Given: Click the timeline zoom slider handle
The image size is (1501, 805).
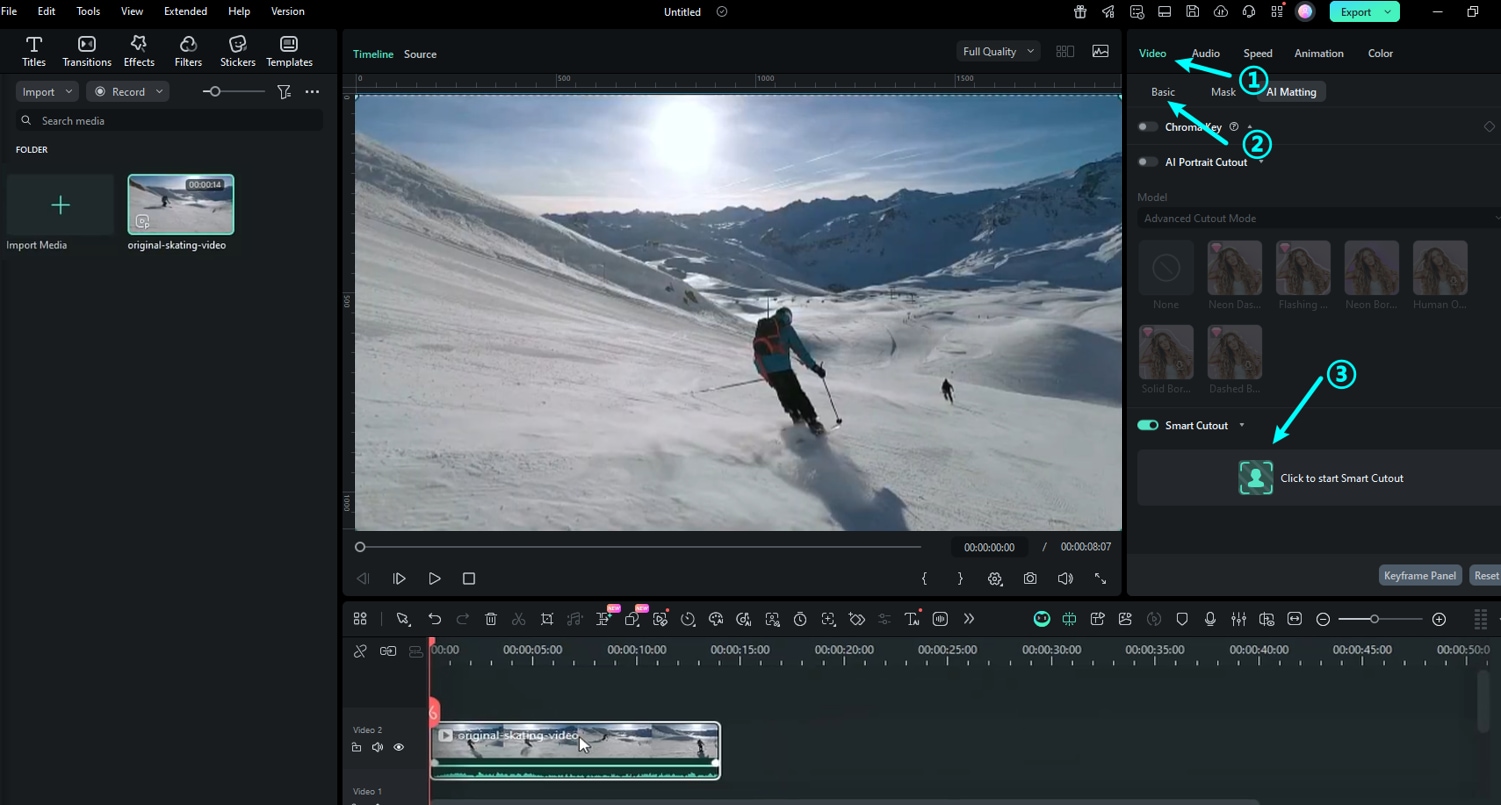Looking at the screenshot, I should click(1374, 619).
